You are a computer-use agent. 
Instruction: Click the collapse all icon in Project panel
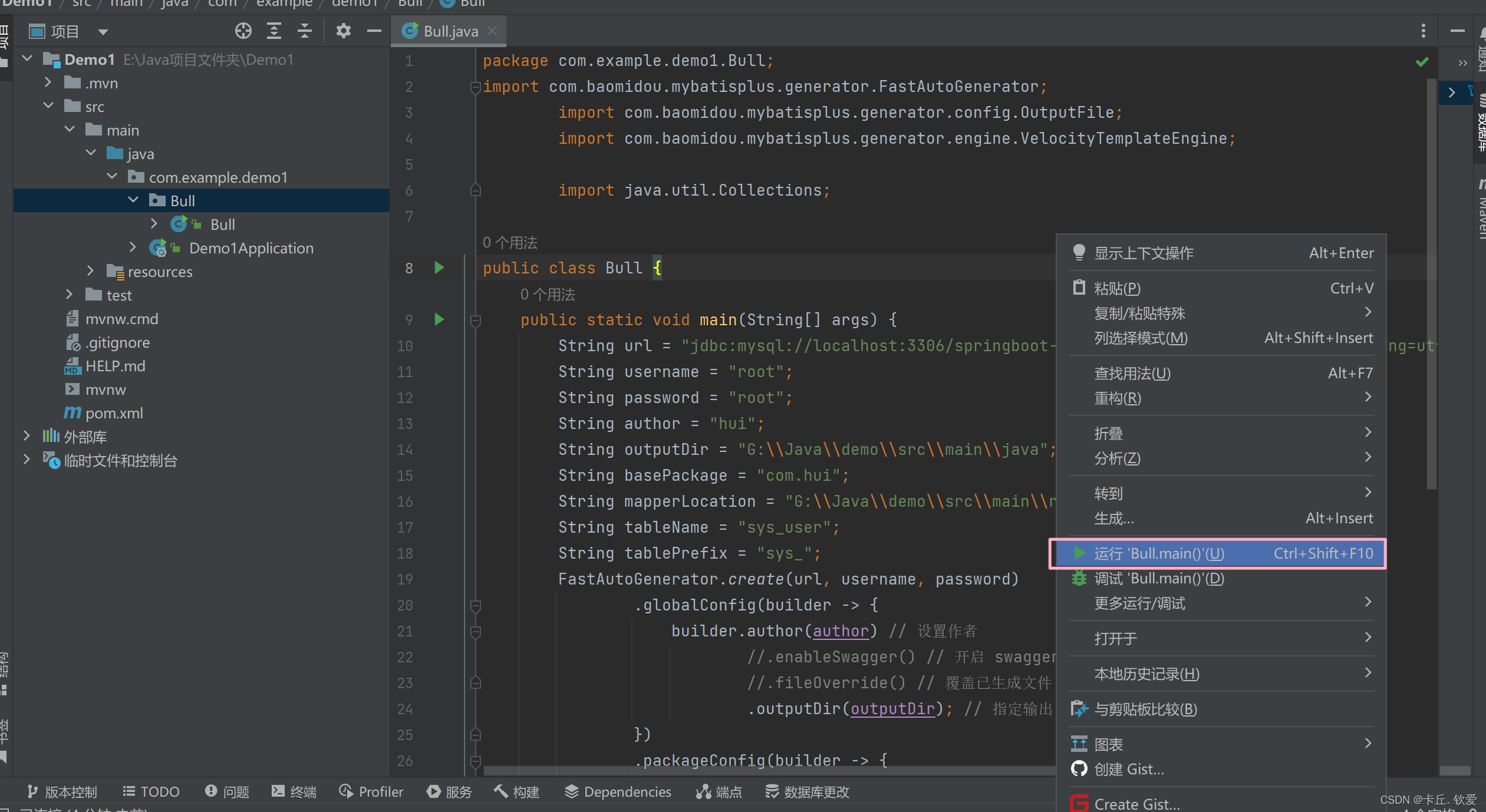click(305, 31)
